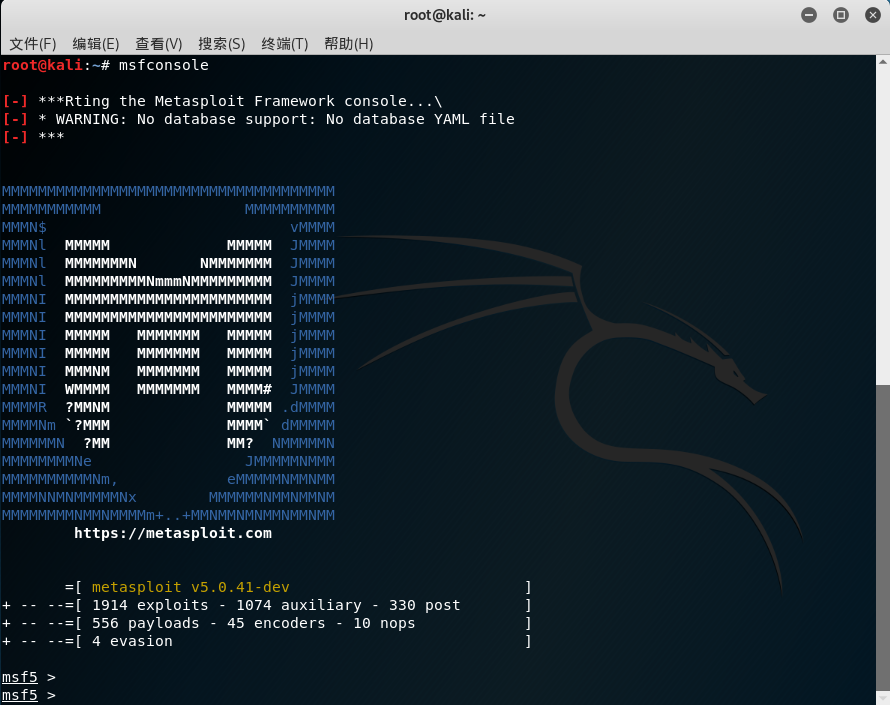Click the terminal scrollbar thumb
Viewport: 890px width, 705px height.
tap(883, 538)
